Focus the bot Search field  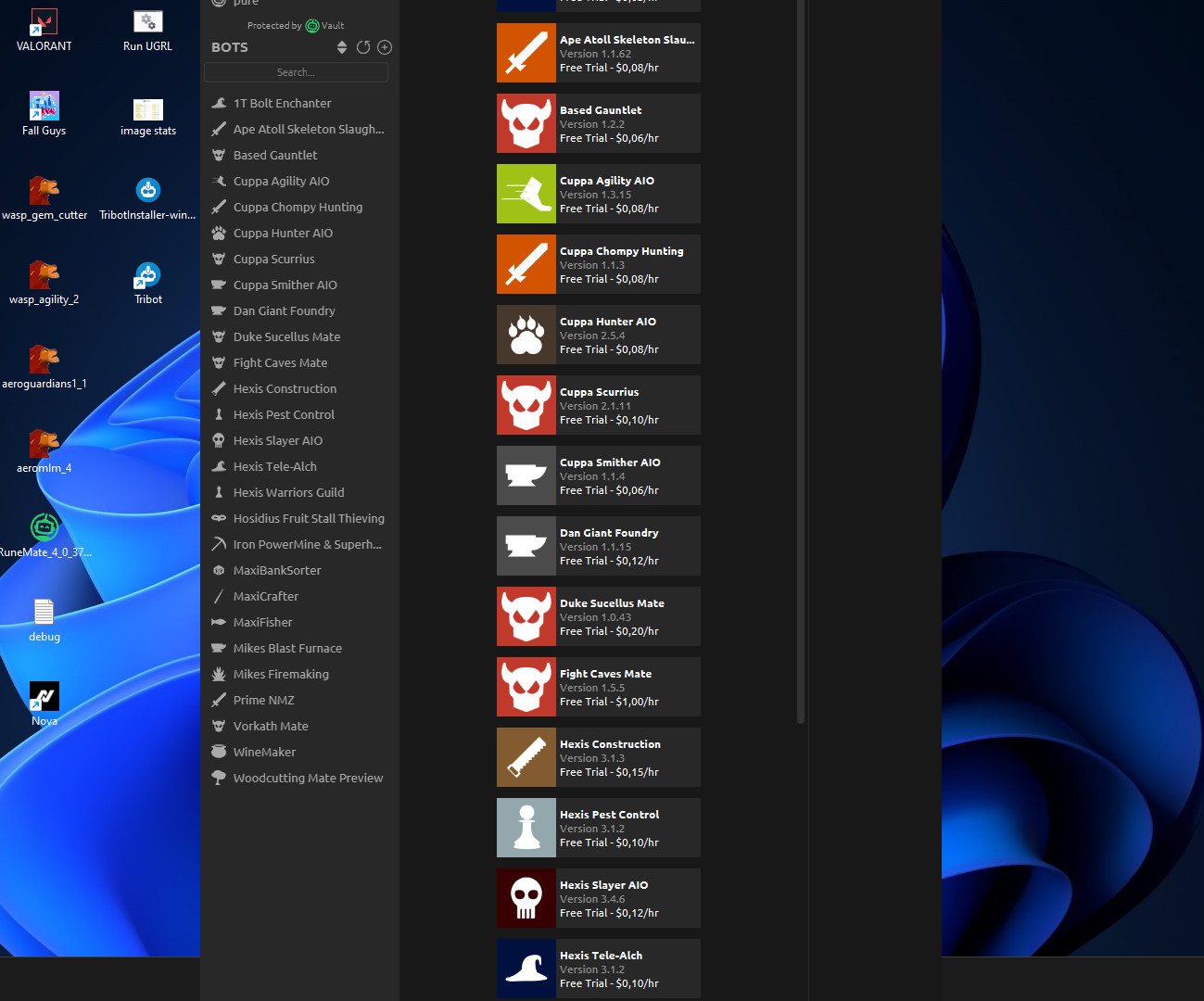coord(296,72)
